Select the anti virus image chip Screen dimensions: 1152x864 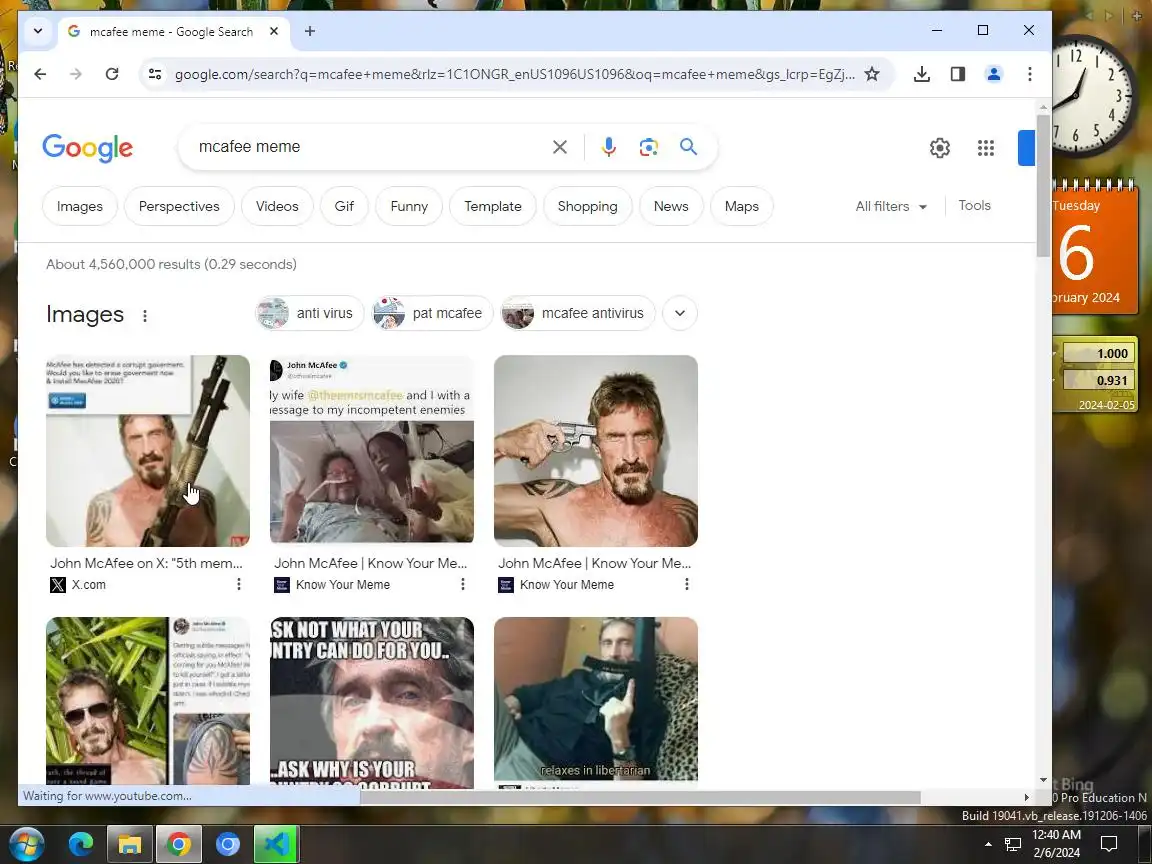pyautogui.click(x=309, y=313)
